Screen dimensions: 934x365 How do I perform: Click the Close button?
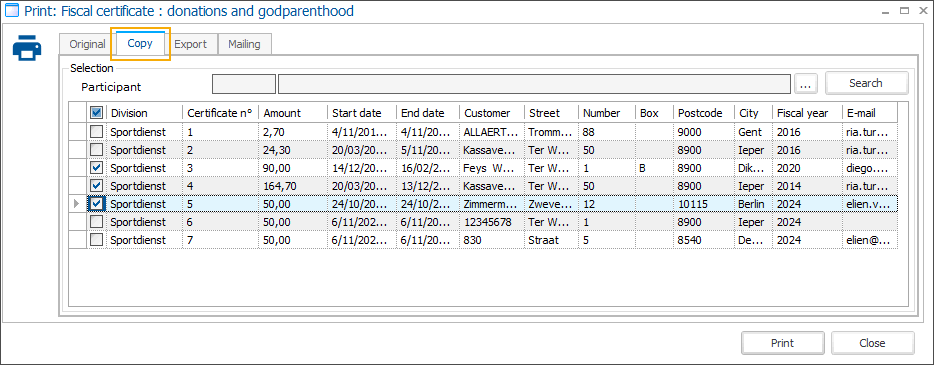point(872,343)
